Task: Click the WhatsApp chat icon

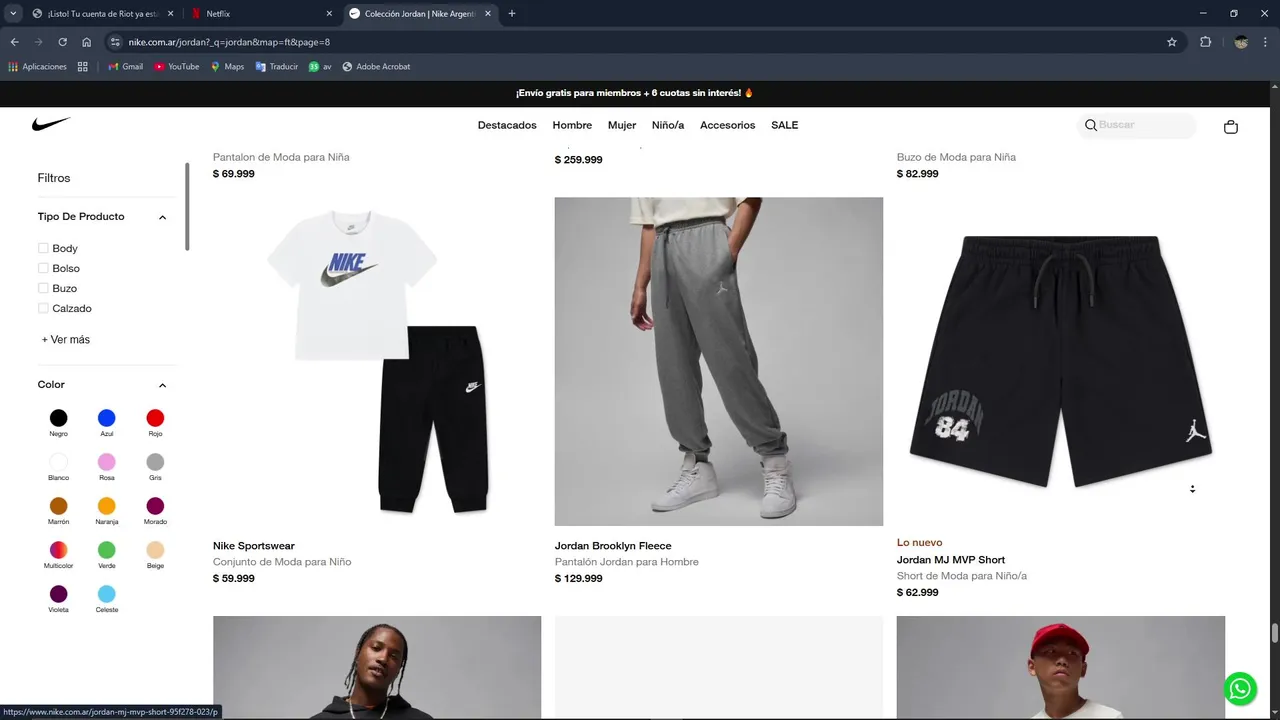Action: [1240, 689]
